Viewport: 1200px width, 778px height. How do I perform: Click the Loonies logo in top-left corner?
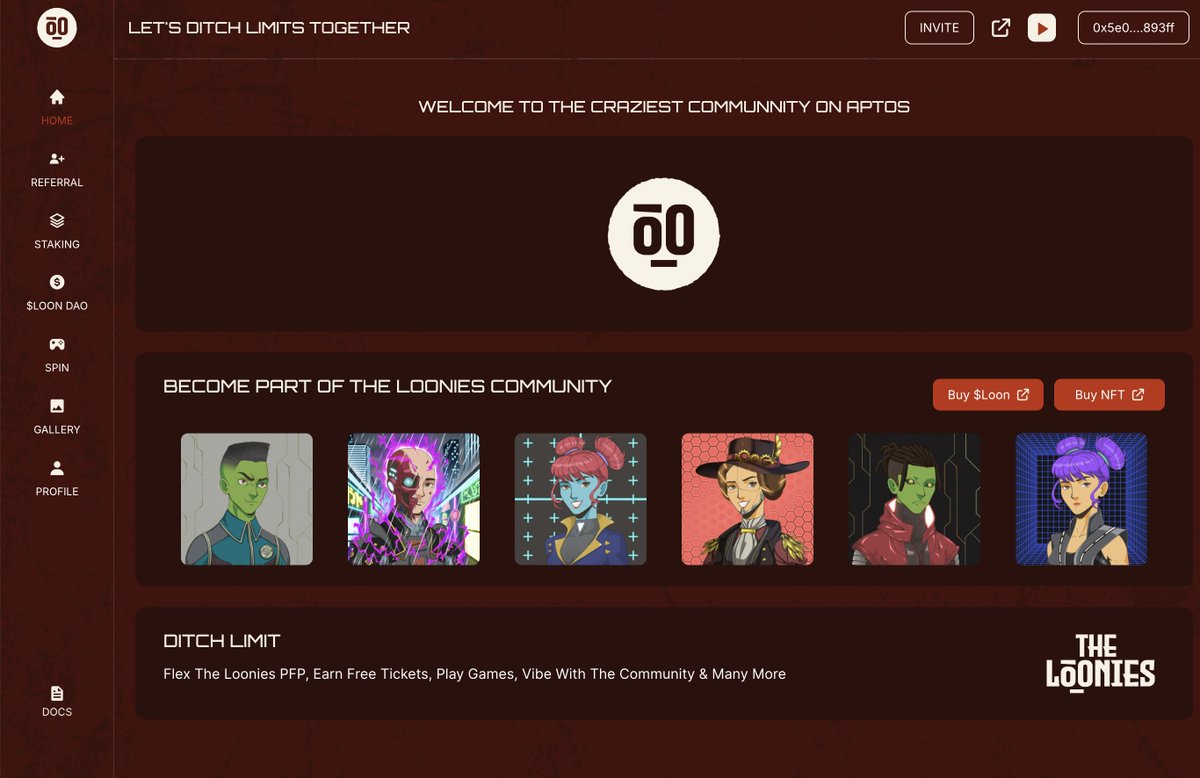[x=57, y=28]
